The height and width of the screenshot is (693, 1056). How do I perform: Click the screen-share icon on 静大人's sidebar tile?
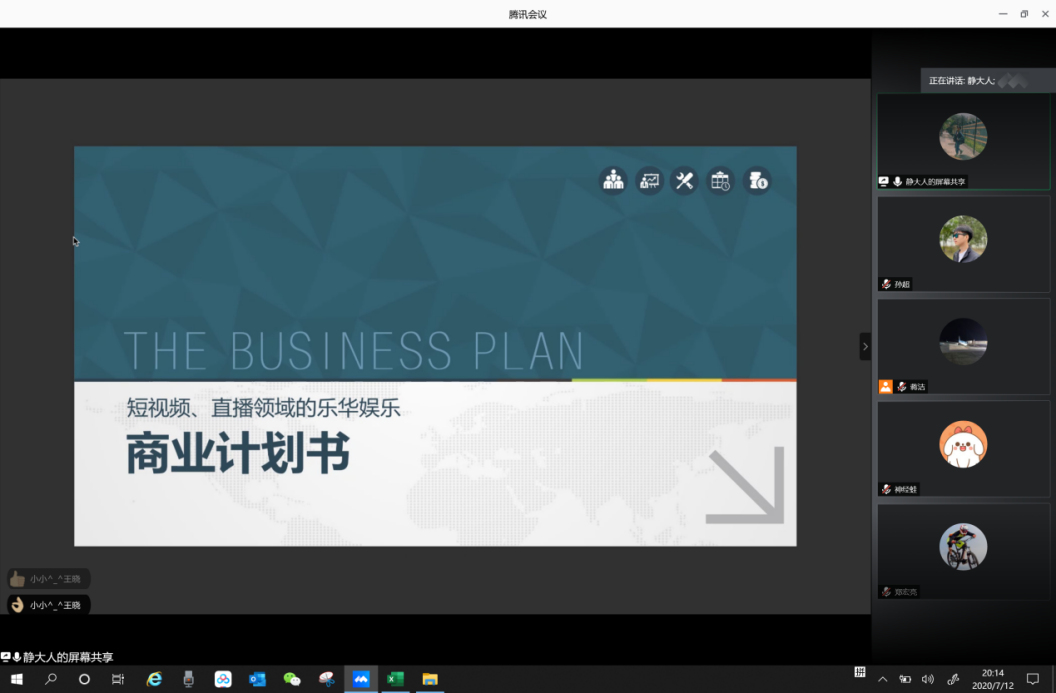coord(884,181)
